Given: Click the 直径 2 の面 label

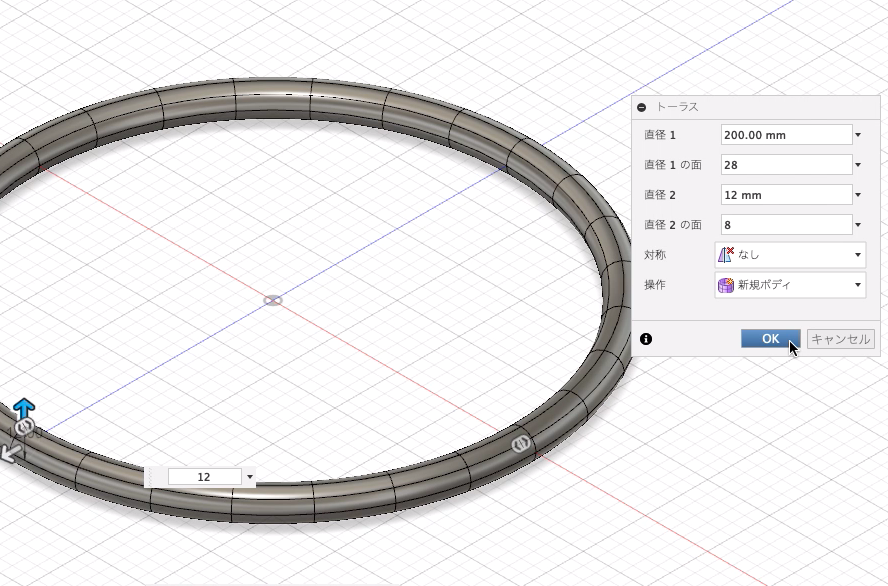Looking at the screenshot, I should tap(673, 225).
